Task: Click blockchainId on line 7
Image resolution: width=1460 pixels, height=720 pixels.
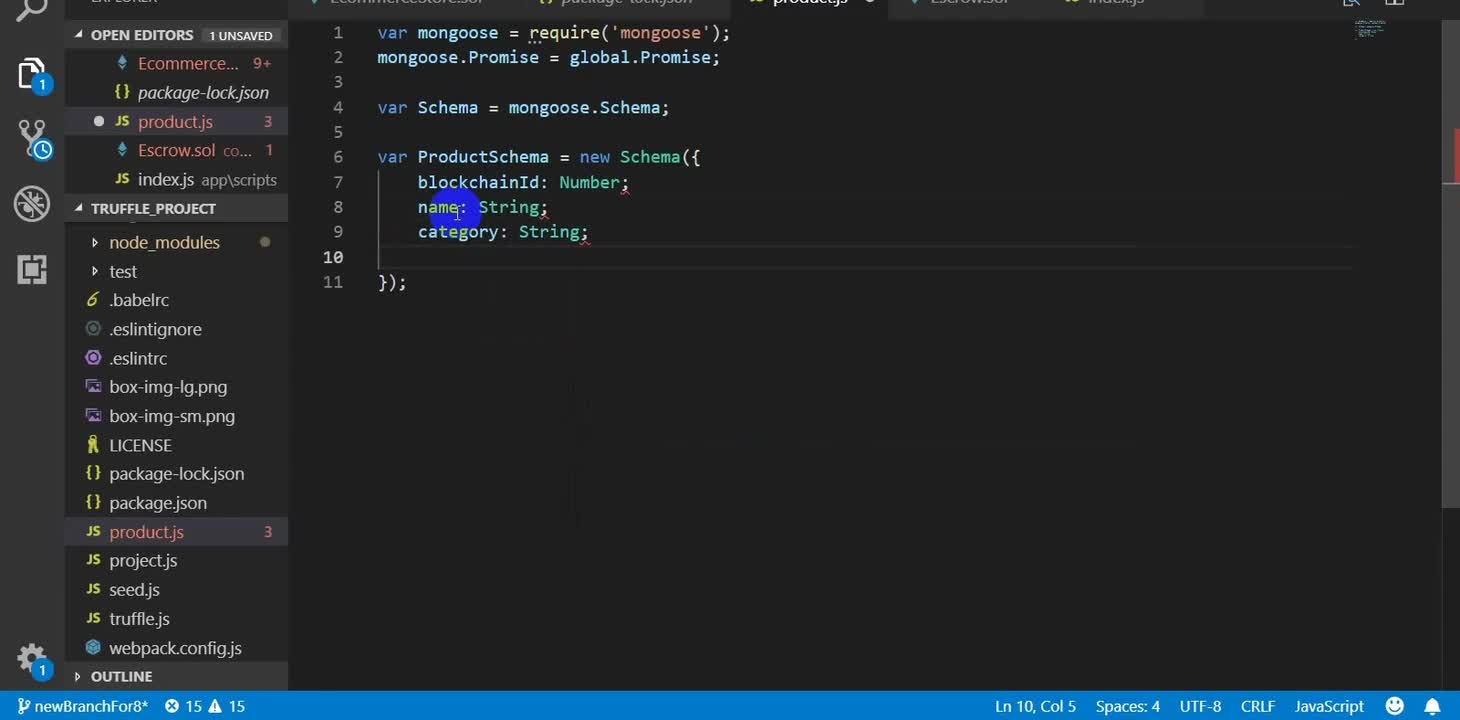Action: coord(478,182)
